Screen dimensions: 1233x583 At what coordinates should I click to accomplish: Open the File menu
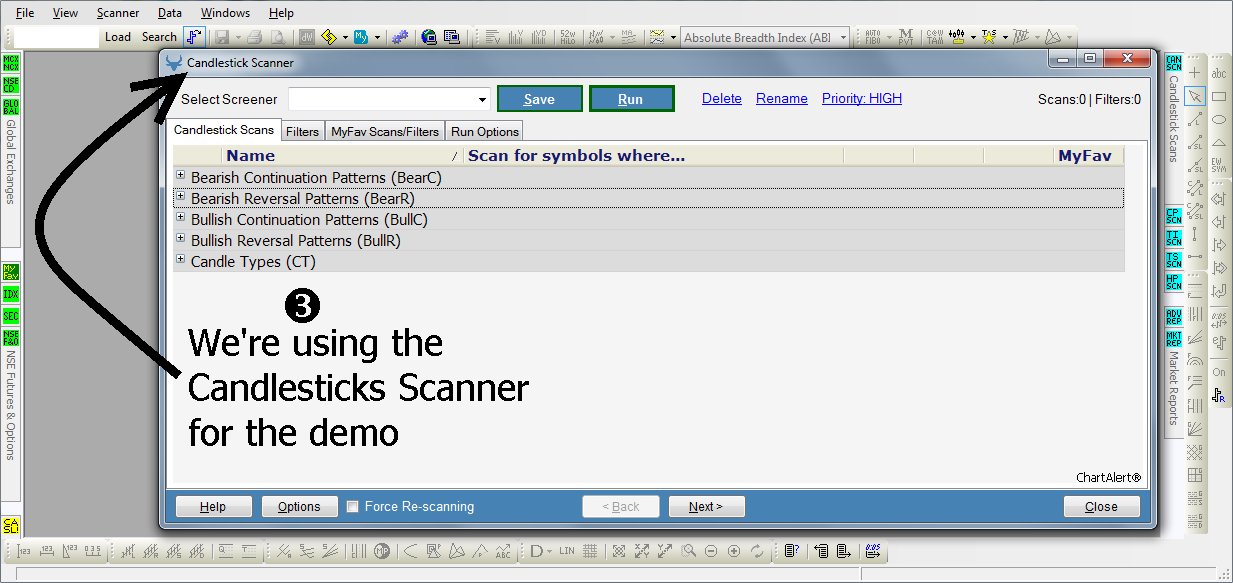(25, 13)
